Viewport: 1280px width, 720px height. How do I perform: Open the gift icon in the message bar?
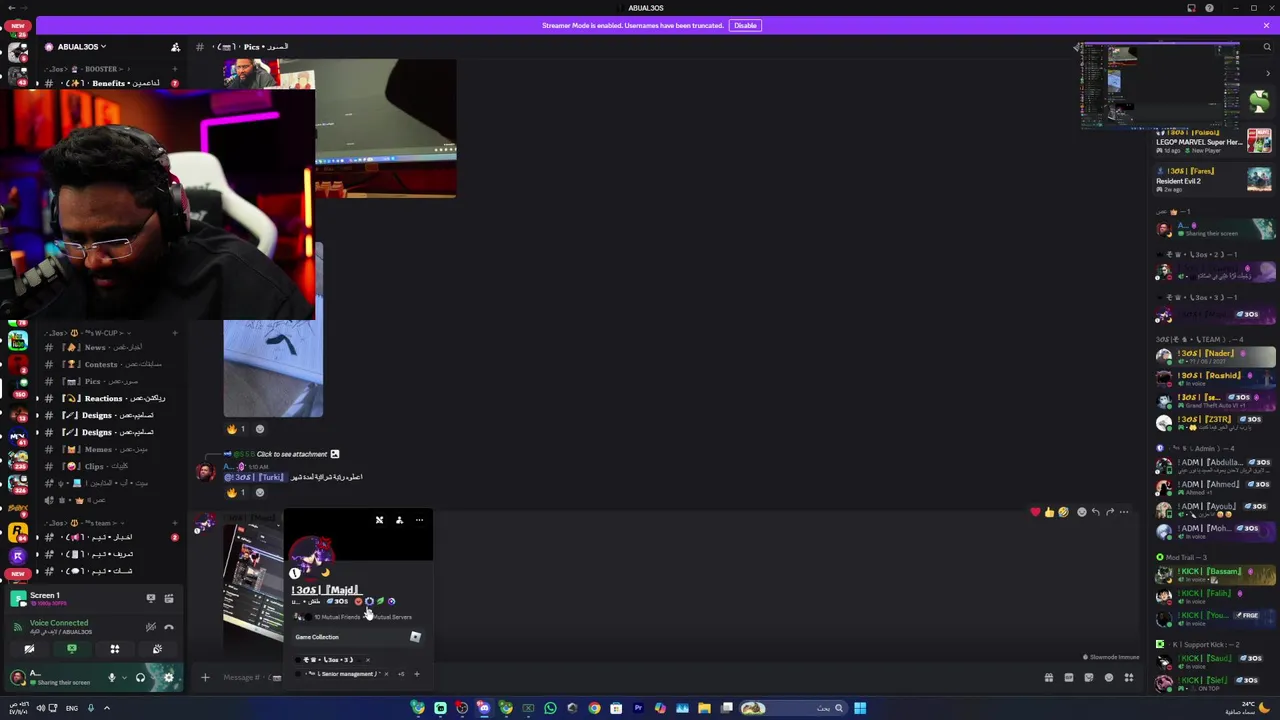(1049, 678)
